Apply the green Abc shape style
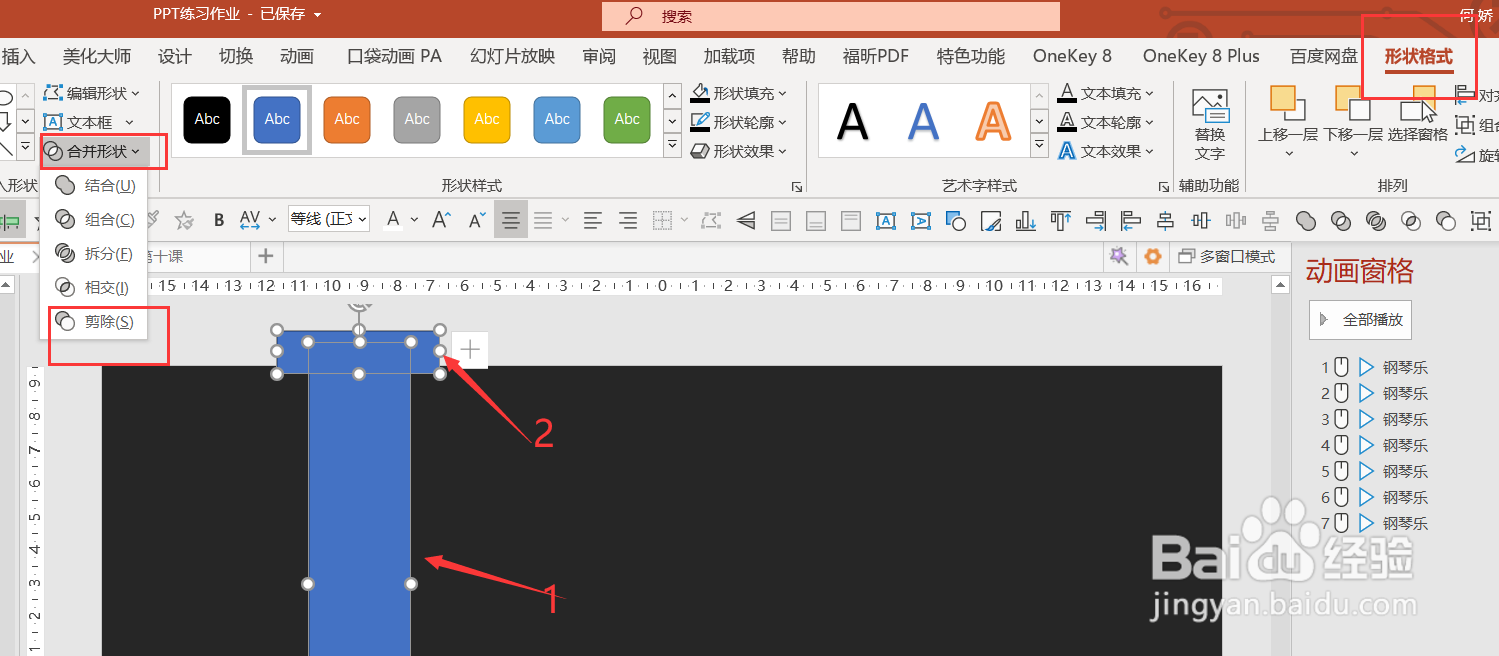 [627, 119]
